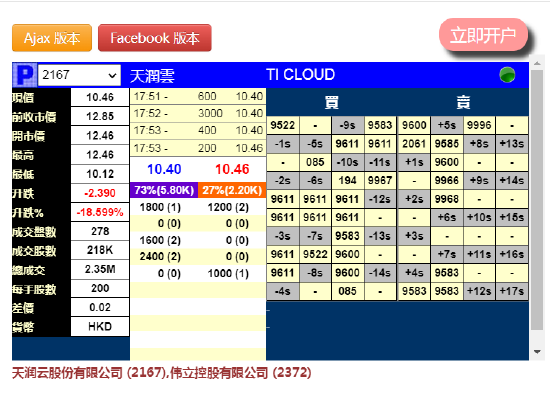Click the +5s cell in sell queue
The height and width of the screenshot is (396, 550).
(x=447, y=125)
